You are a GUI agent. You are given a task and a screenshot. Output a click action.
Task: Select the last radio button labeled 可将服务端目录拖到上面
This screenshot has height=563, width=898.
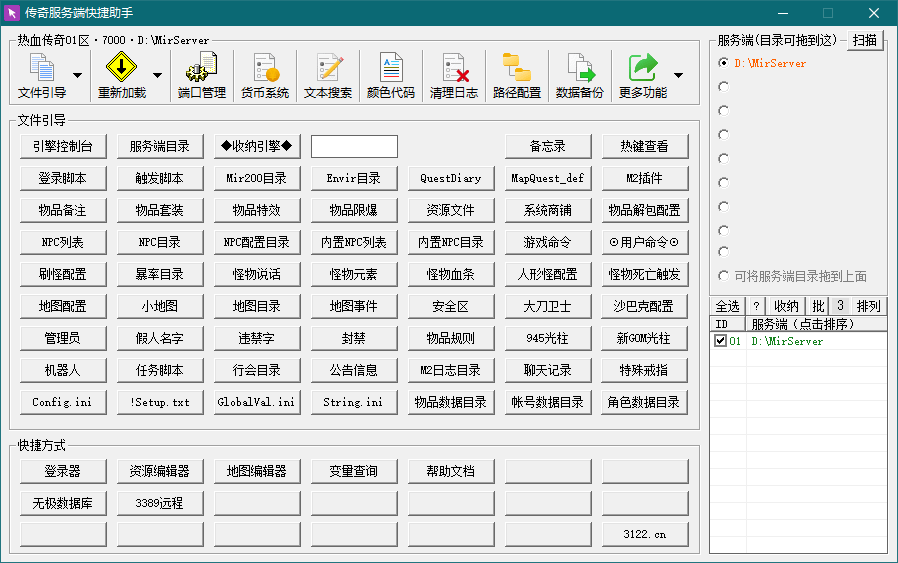[724, 276]
